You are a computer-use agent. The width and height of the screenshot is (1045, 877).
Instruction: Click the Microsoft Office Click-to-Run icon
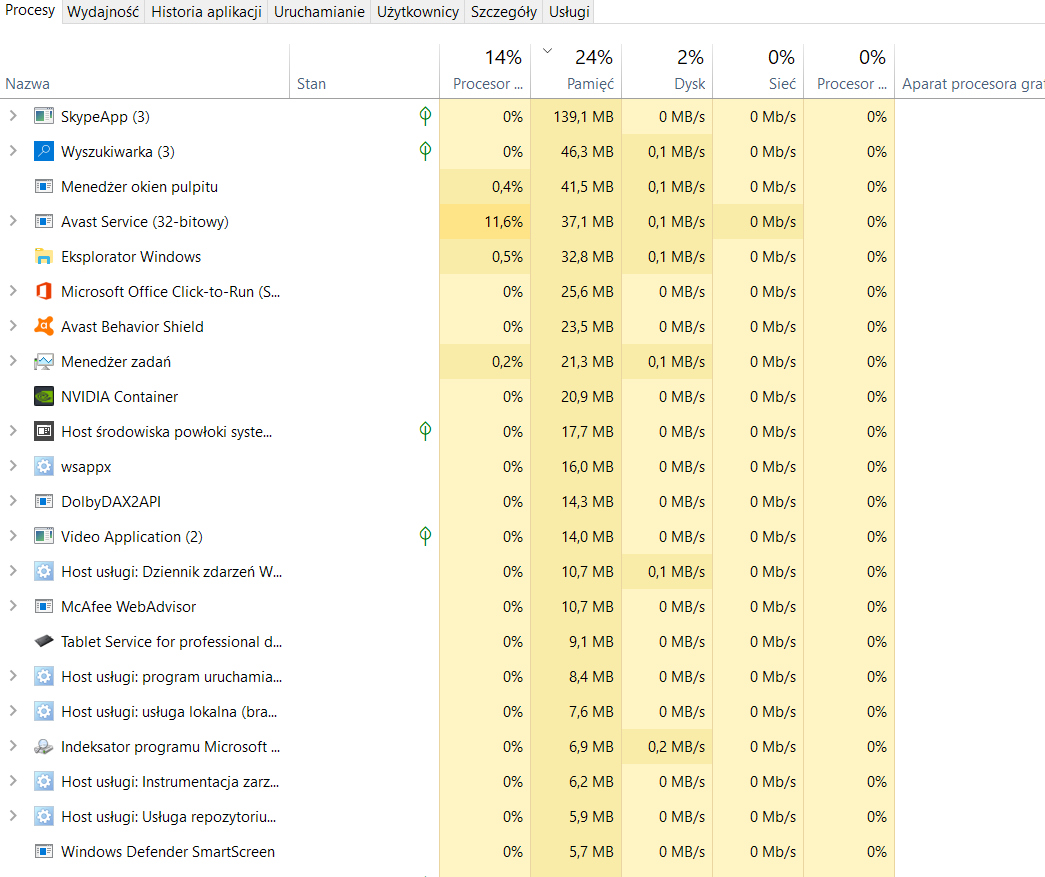pyautogui.click(x=44, y=291)
